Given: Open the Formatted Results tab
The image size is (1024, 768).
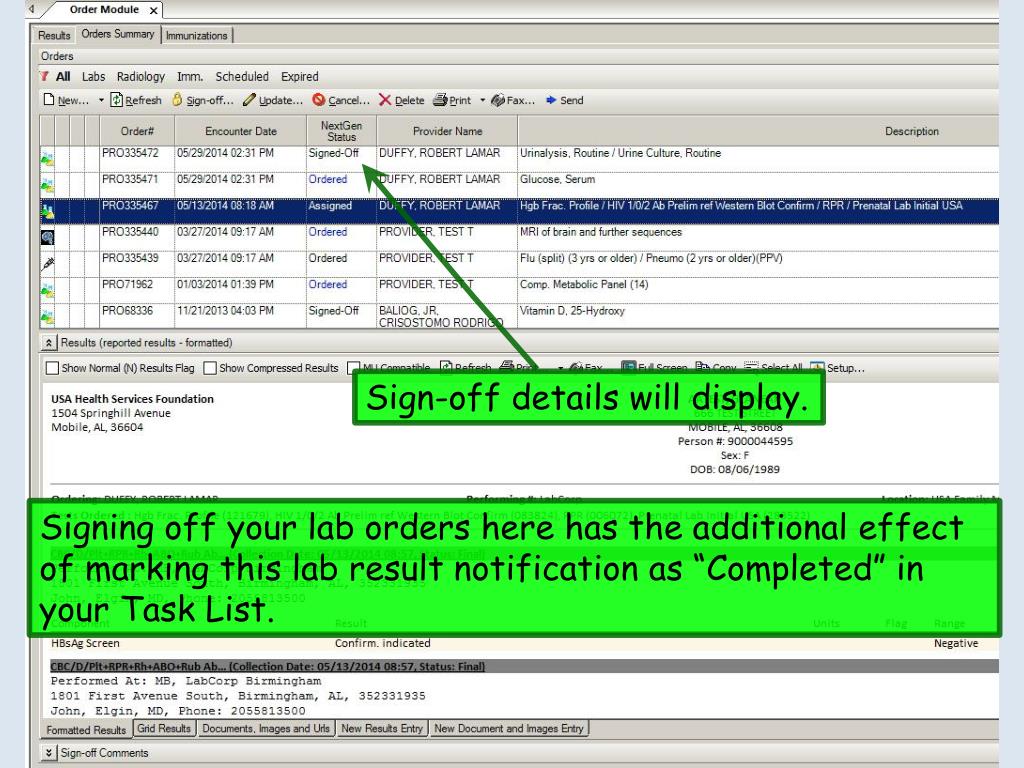Looking at the screenshot, I should click(86, 729).
